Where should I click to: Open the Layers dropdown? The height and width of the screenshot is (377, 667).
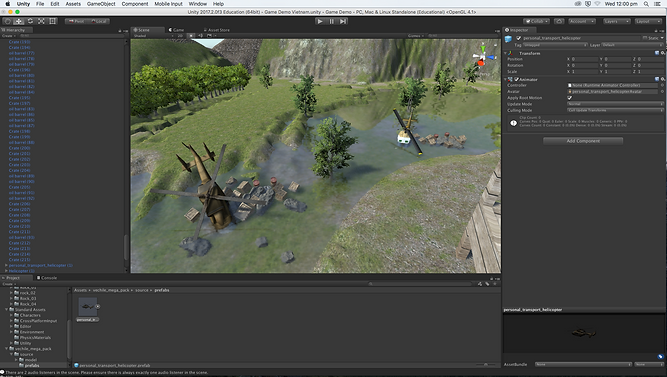[x=616, y=21]
